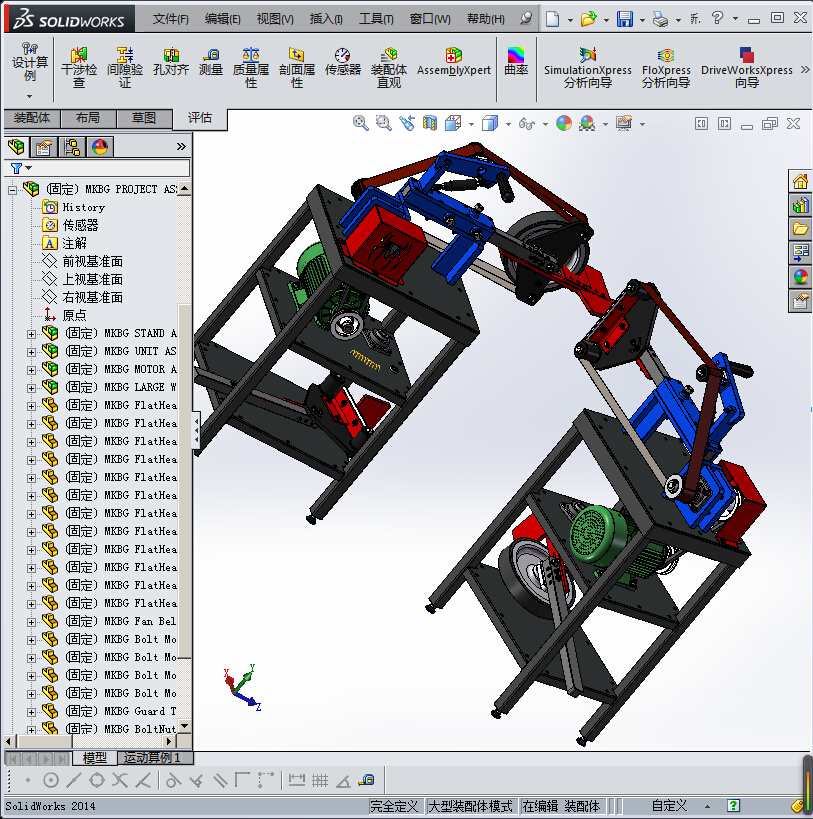Click the Save floppy disk icon
The width and height of the screenshot is (813, 819).
625,19
